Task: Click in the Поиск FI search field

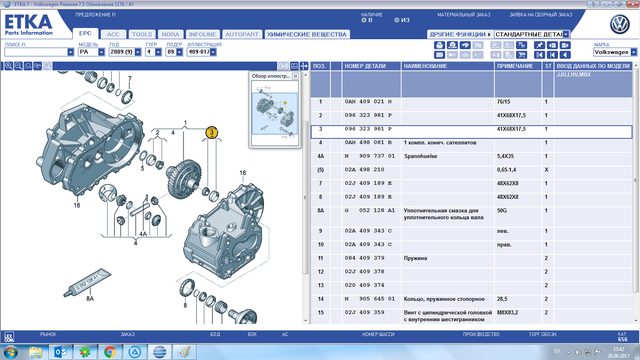Action: pyautogui.click(x=36, y=52)
